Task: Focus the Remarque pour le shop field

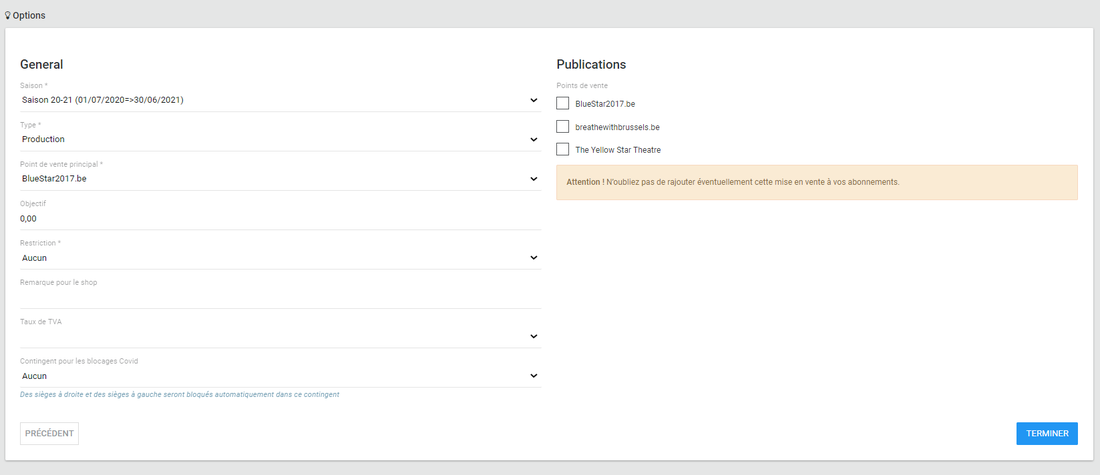Action: point(280,297)
